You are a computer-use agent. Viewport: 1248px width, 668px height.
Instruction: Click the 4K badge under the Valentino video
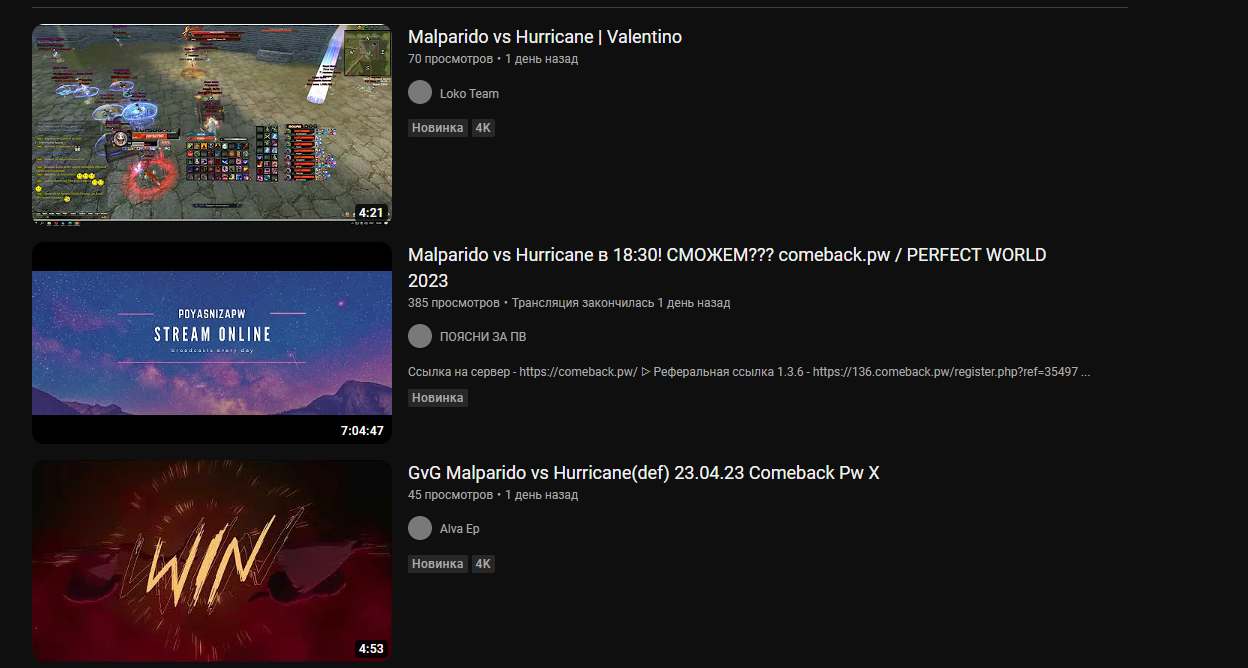[x=483, y=128]
